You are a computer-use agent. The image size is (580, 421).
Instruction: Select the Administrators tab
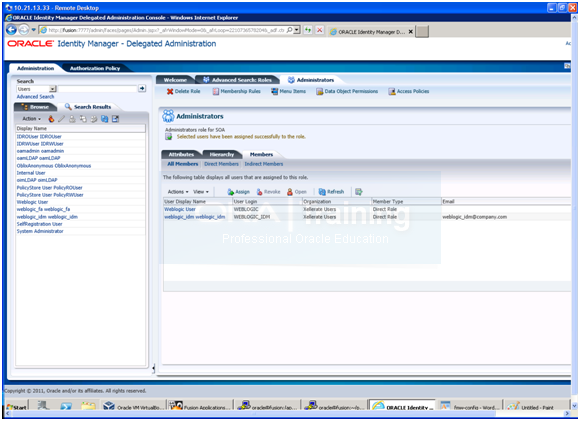pyautogui.click(x=311, y=80)
